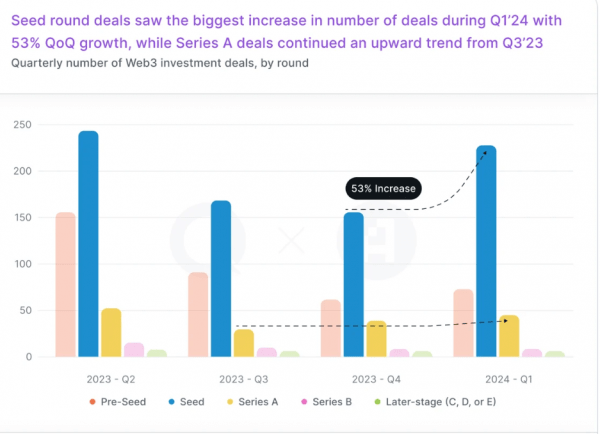Screen dimensions: 600x434
Task: Toggle the Pre-Seed legend series
Action: pyautogui.click(x=117, y=402)
